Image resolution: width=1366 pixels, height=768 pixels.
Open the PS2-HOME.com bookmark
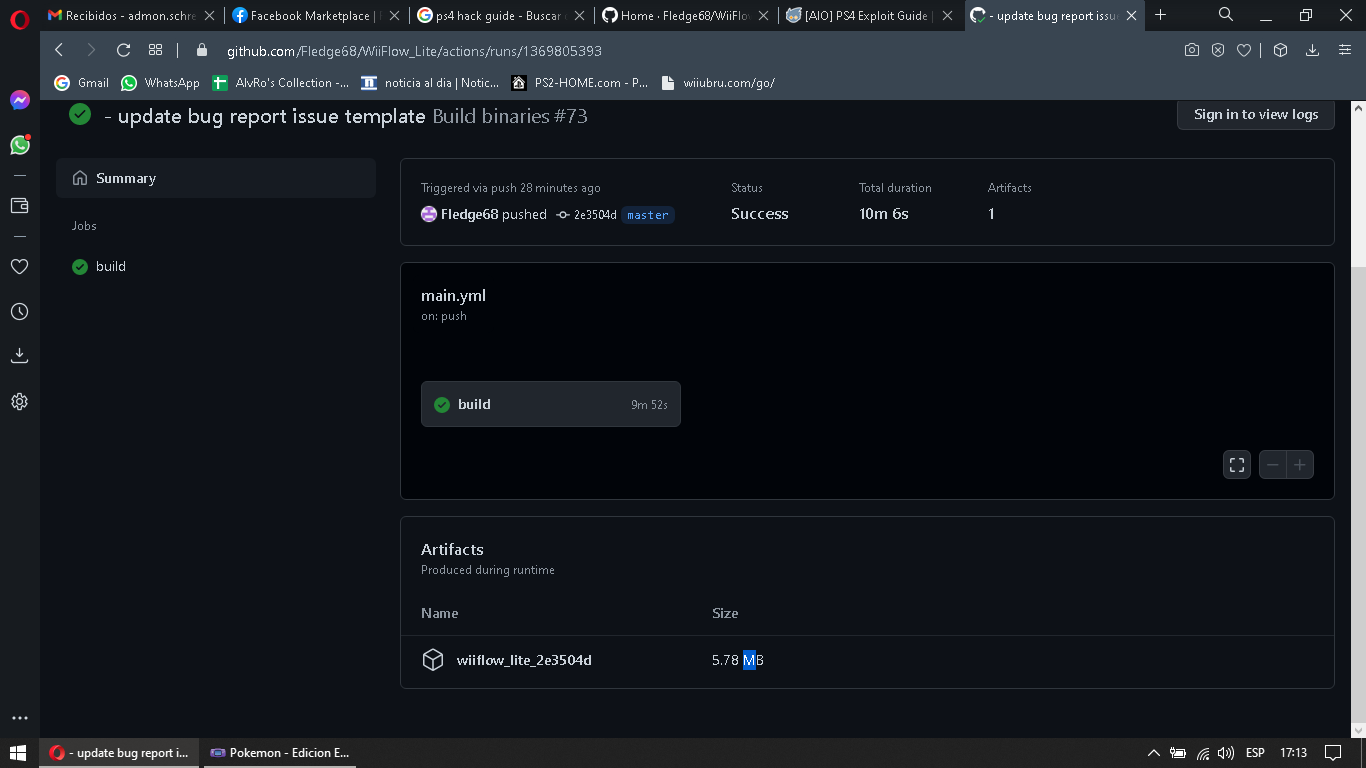tap(580, 83)
